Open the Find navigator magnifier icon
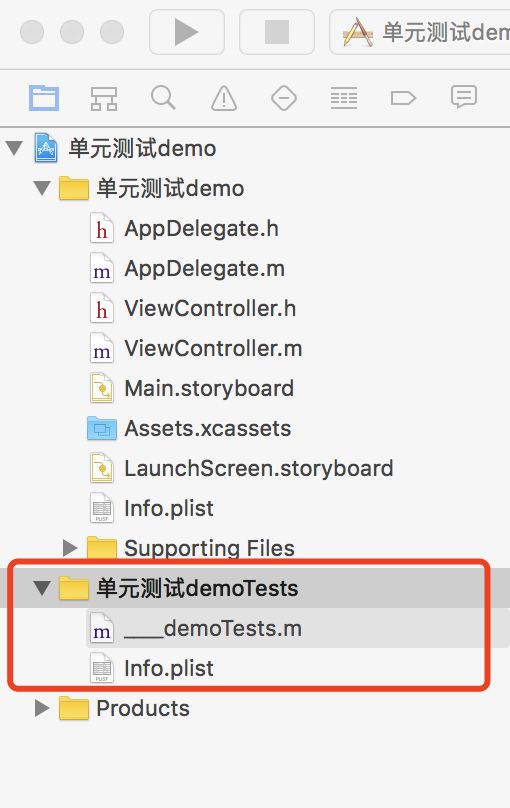The width and height of the screenshot is (510, 808). pos(163,97)
